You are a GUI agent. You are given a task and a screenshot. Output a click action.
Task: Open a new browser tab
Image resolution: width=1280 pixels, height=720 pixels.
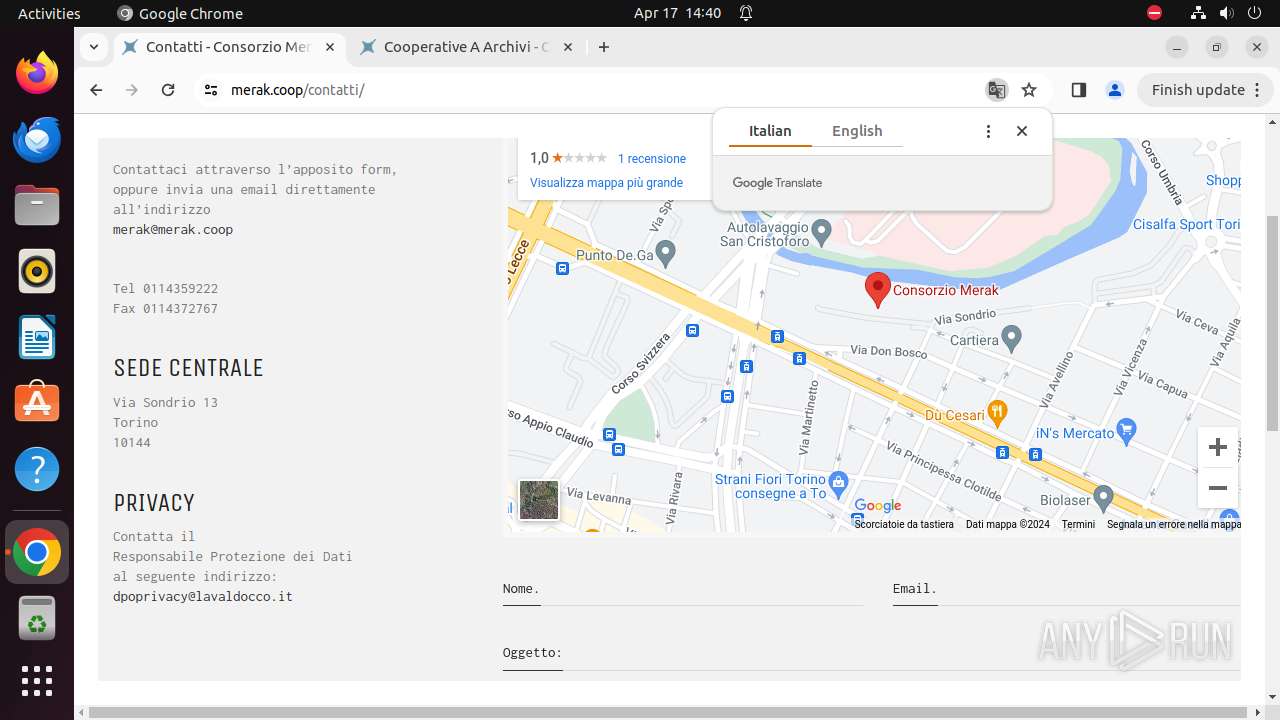coord(603,47)
